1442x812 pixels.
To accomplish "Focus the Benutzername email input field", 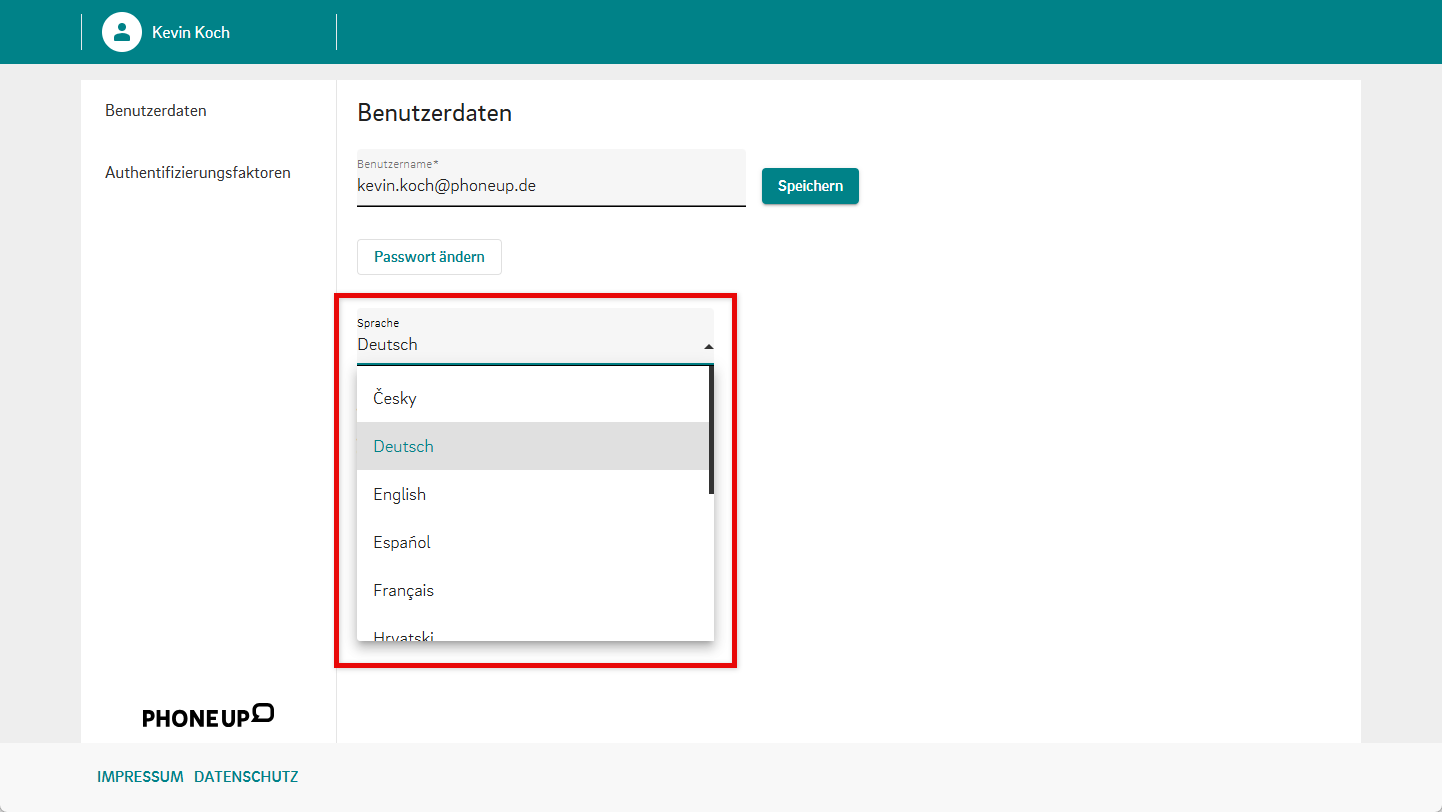I will [550, 185].
